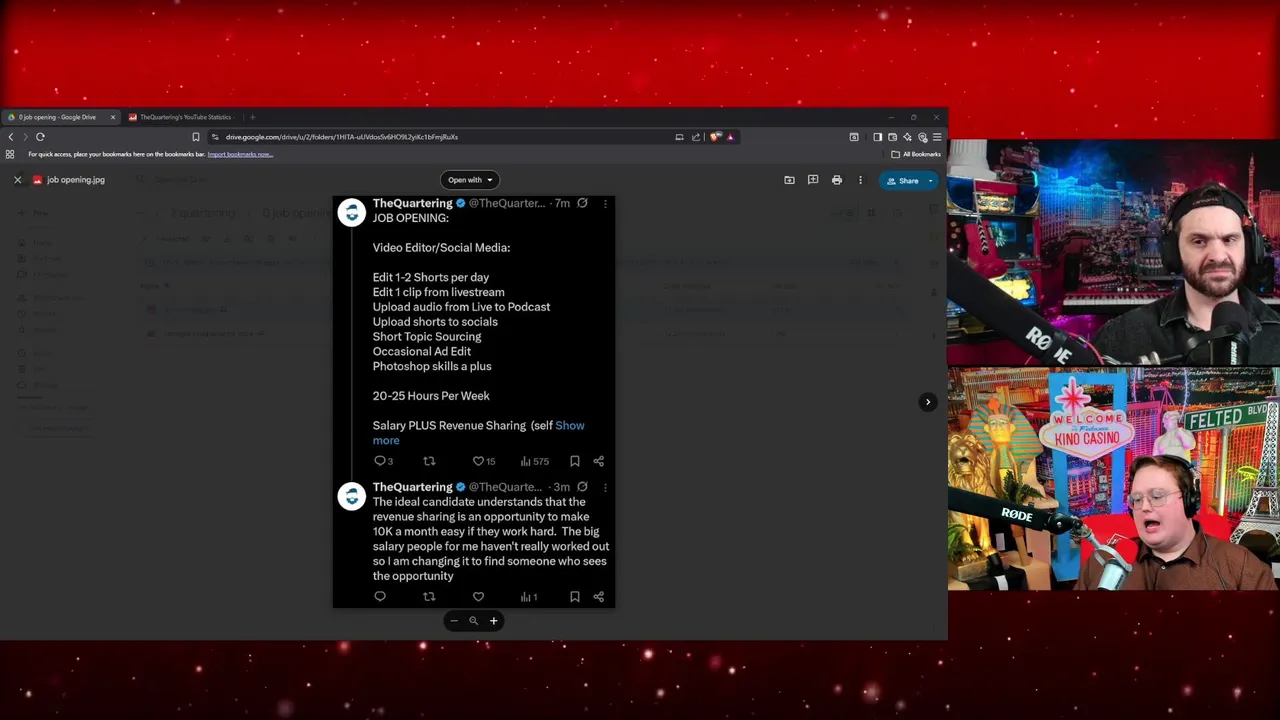The image size is (1280, 720).
Task: Open the 'Open with' dropdown
Action: [x=469, y=180]
